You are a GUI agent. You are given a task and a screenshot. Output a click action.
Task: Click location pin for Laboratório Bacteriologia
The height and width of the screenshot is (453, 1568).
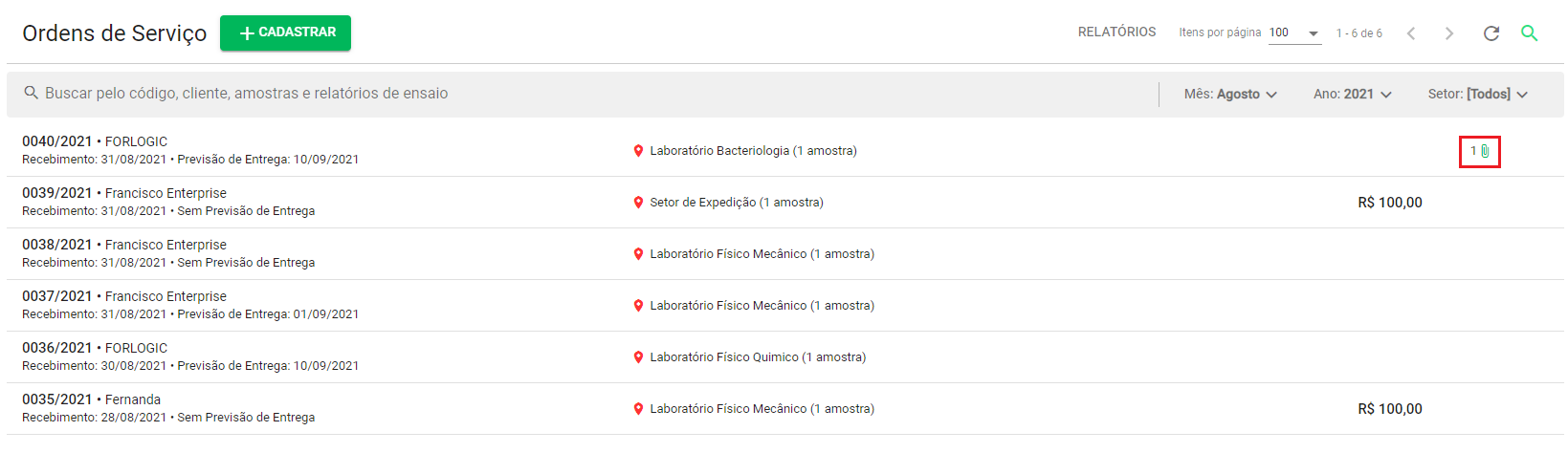point(638,151)
